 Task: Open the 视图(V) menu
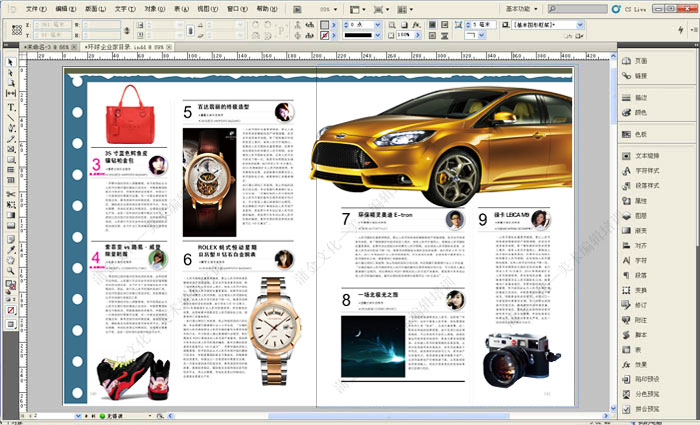[x=208, y=9]
